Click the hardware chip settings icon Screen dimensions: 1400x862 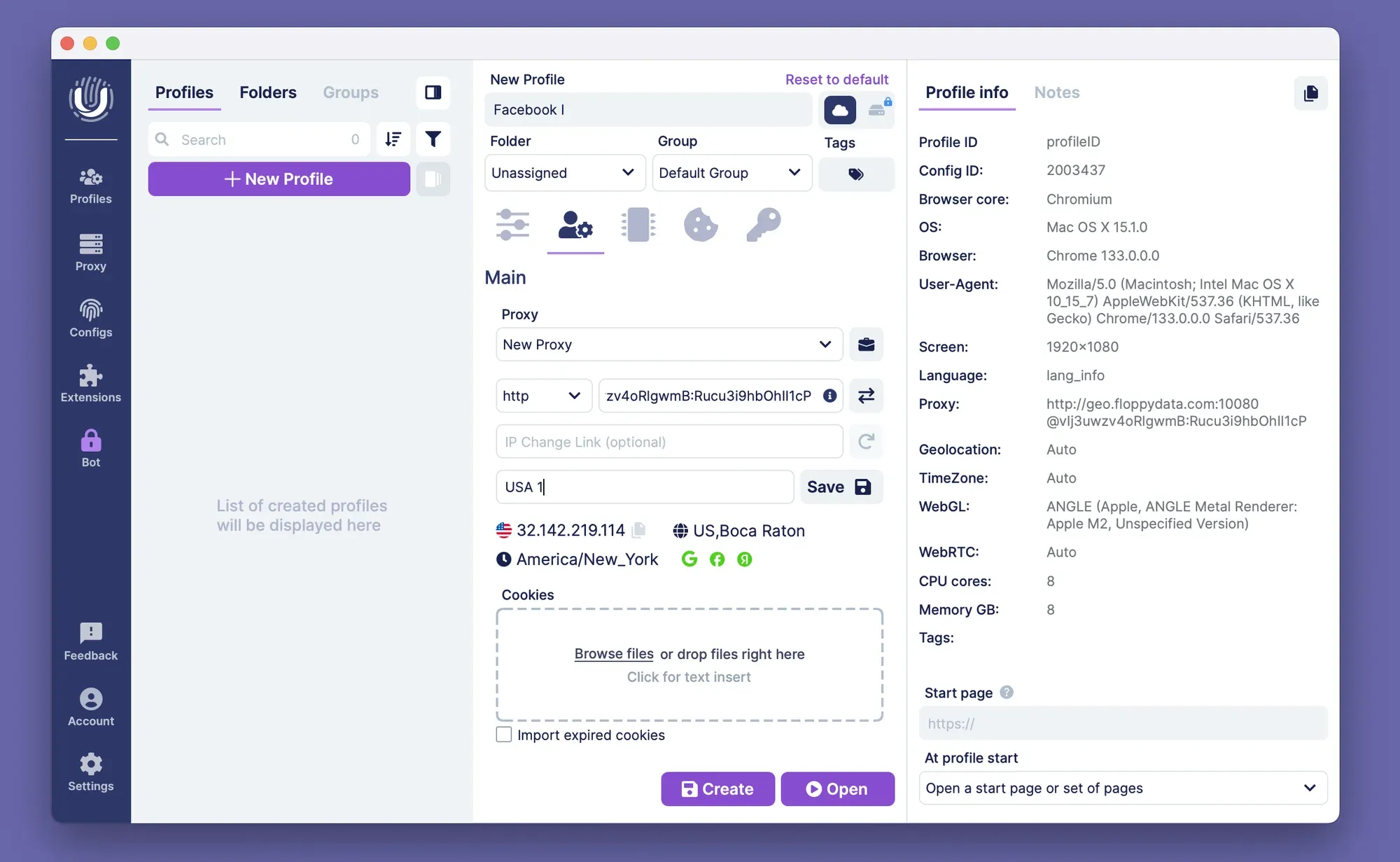pyautogui.click(x=638, y=225)
